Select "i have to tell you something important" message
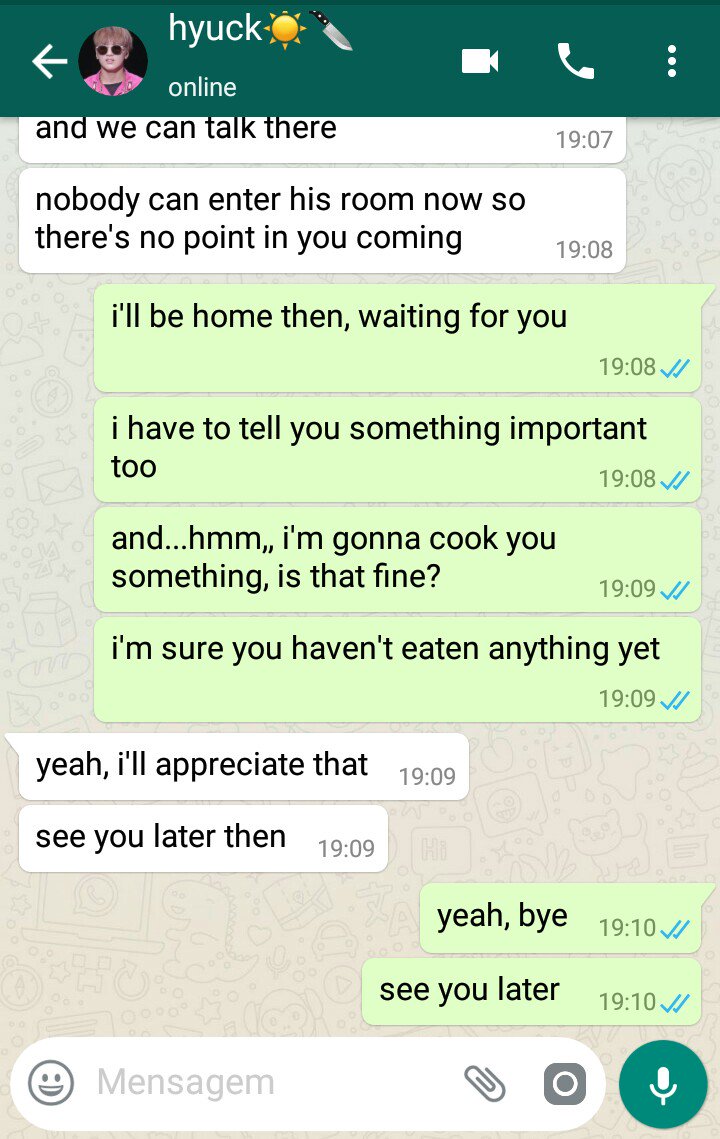 397,449
